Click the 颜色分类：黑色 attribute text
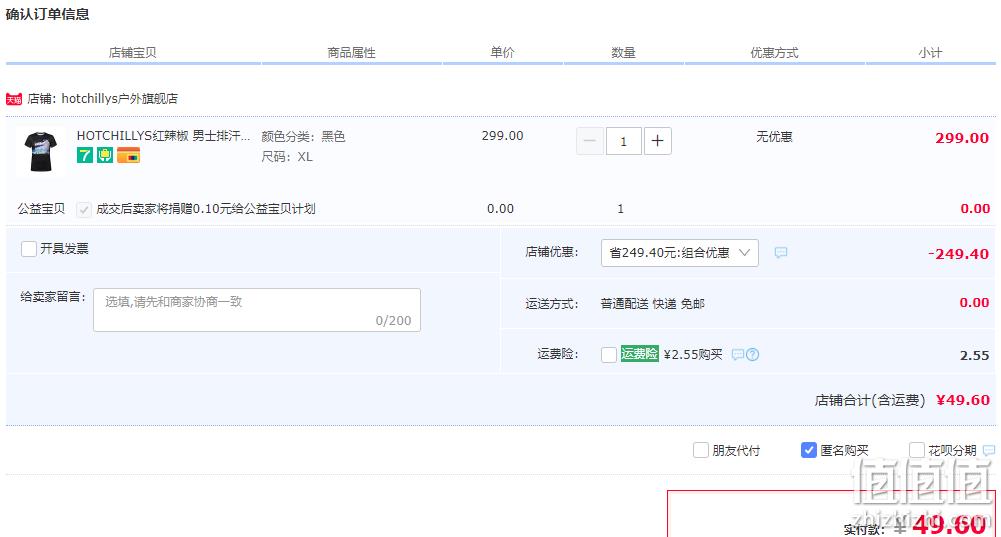This screenshot has width=1001, height=537. point(303,136)
